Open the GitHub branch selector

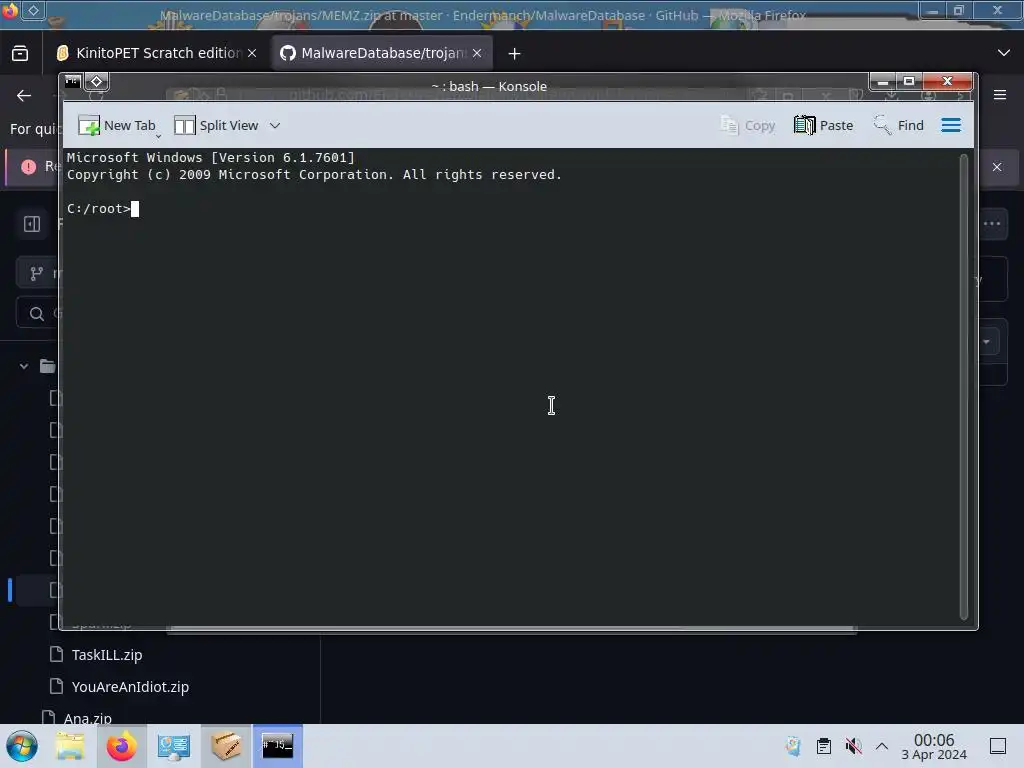39,273
